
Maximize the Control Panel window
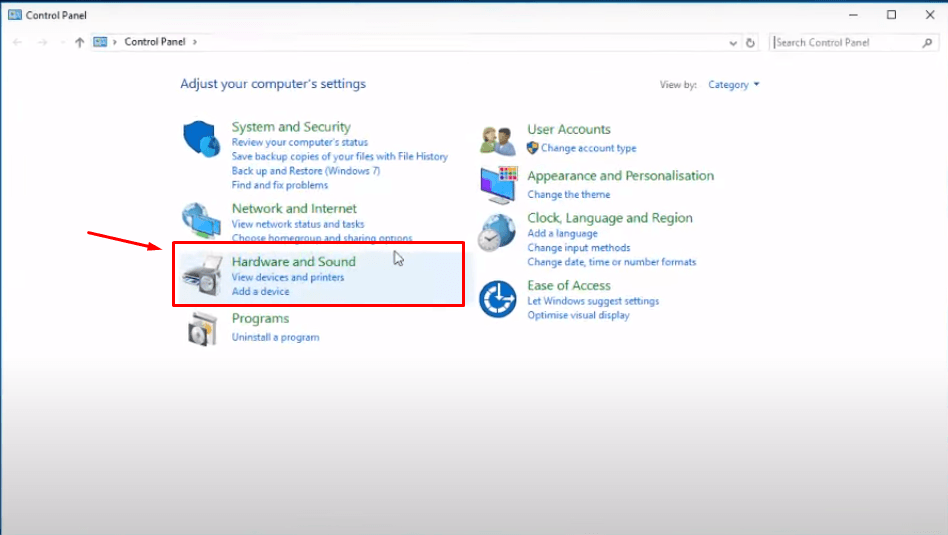pos(891,15)
